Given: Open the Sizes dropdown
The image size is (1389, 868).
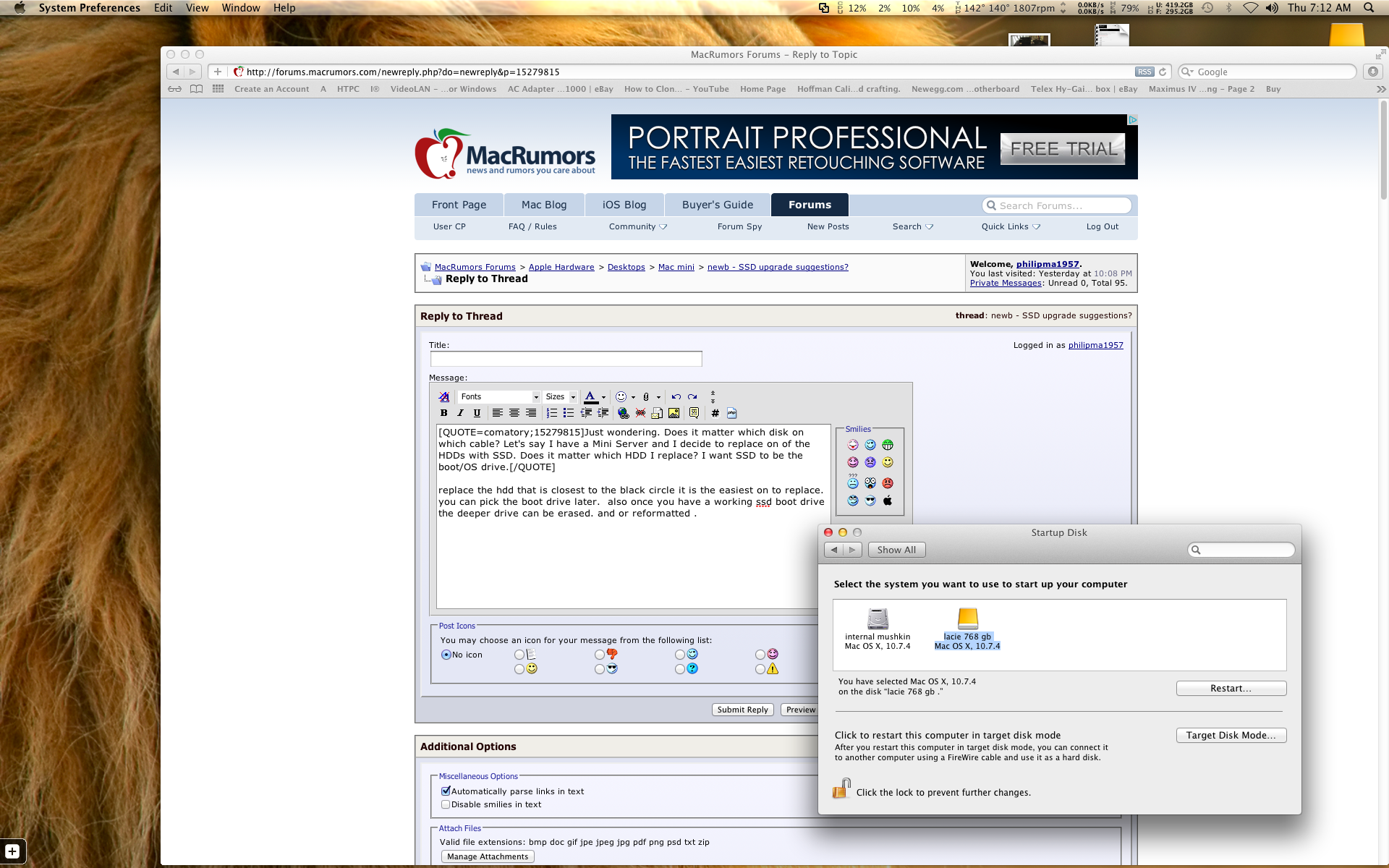Looking at the screenshot, I should 560,396.
